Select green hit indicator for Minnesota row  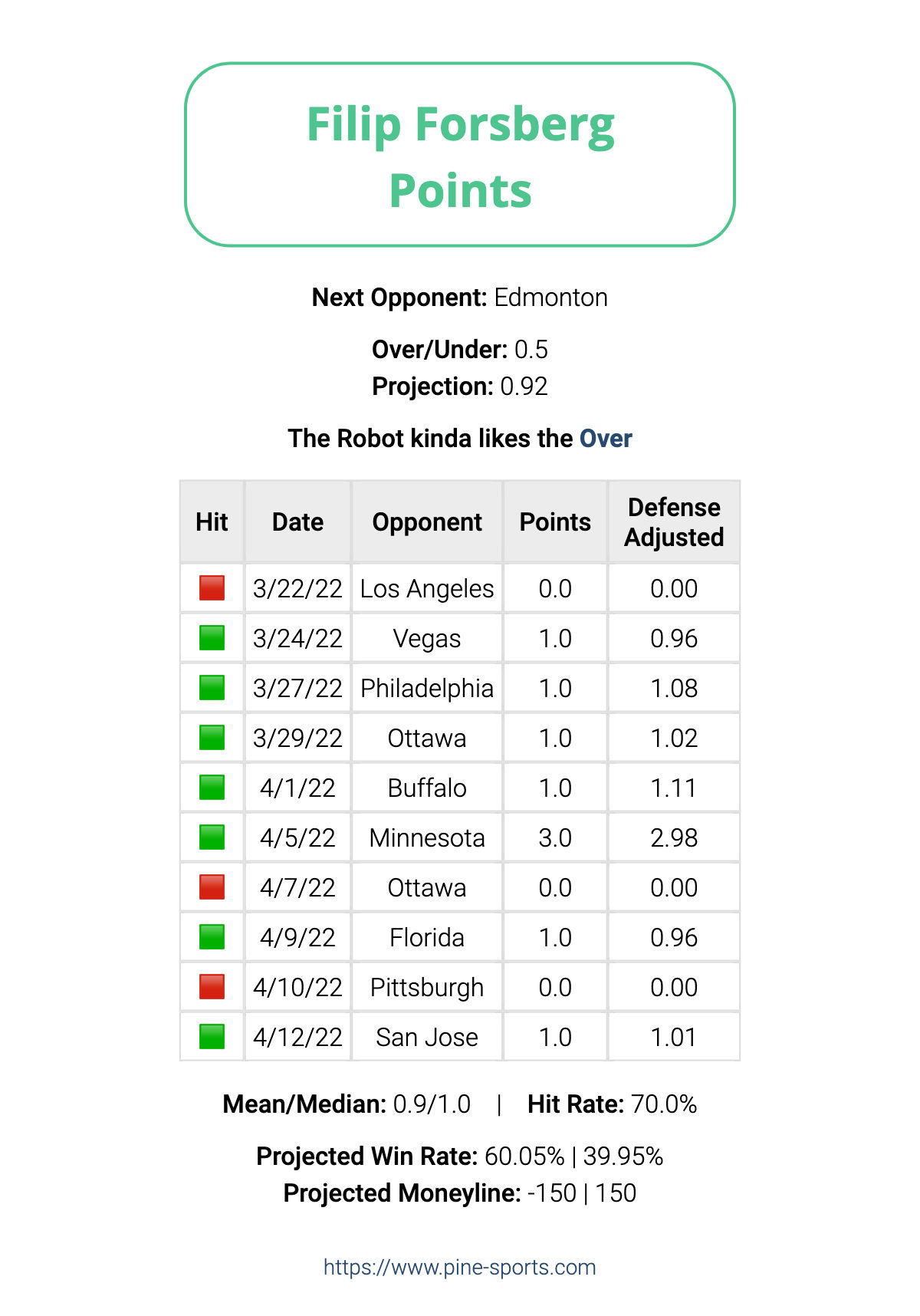pyautogui.click(x=212, y=837)
